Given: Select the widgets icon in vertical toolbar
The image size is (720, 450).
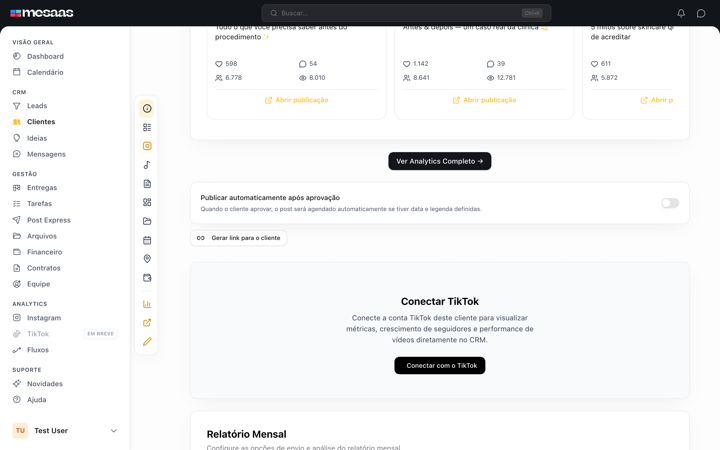Looking at the screenshot, I should (147, 202).
